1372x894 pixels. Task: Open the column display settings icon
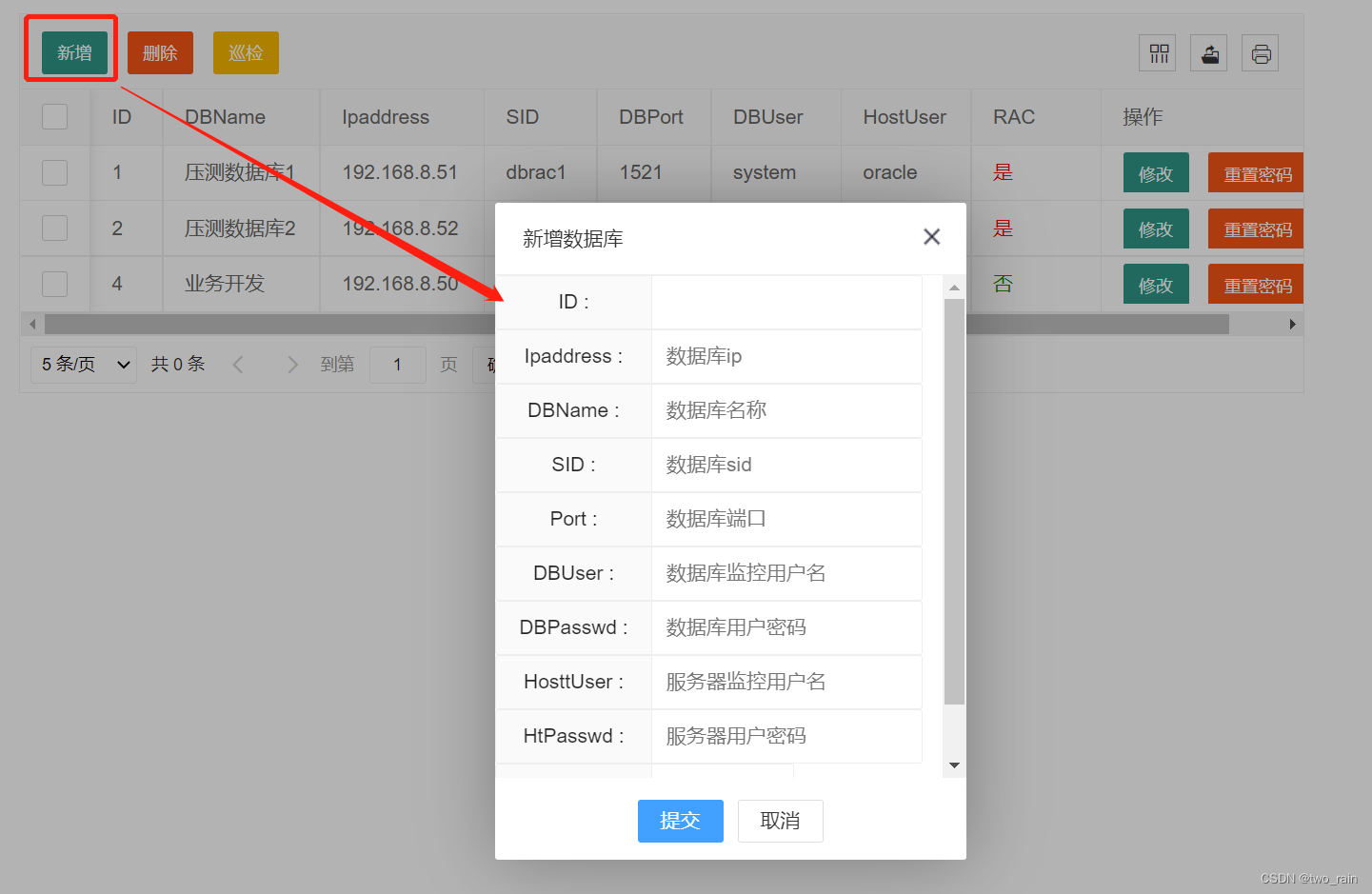point(1157,52)
